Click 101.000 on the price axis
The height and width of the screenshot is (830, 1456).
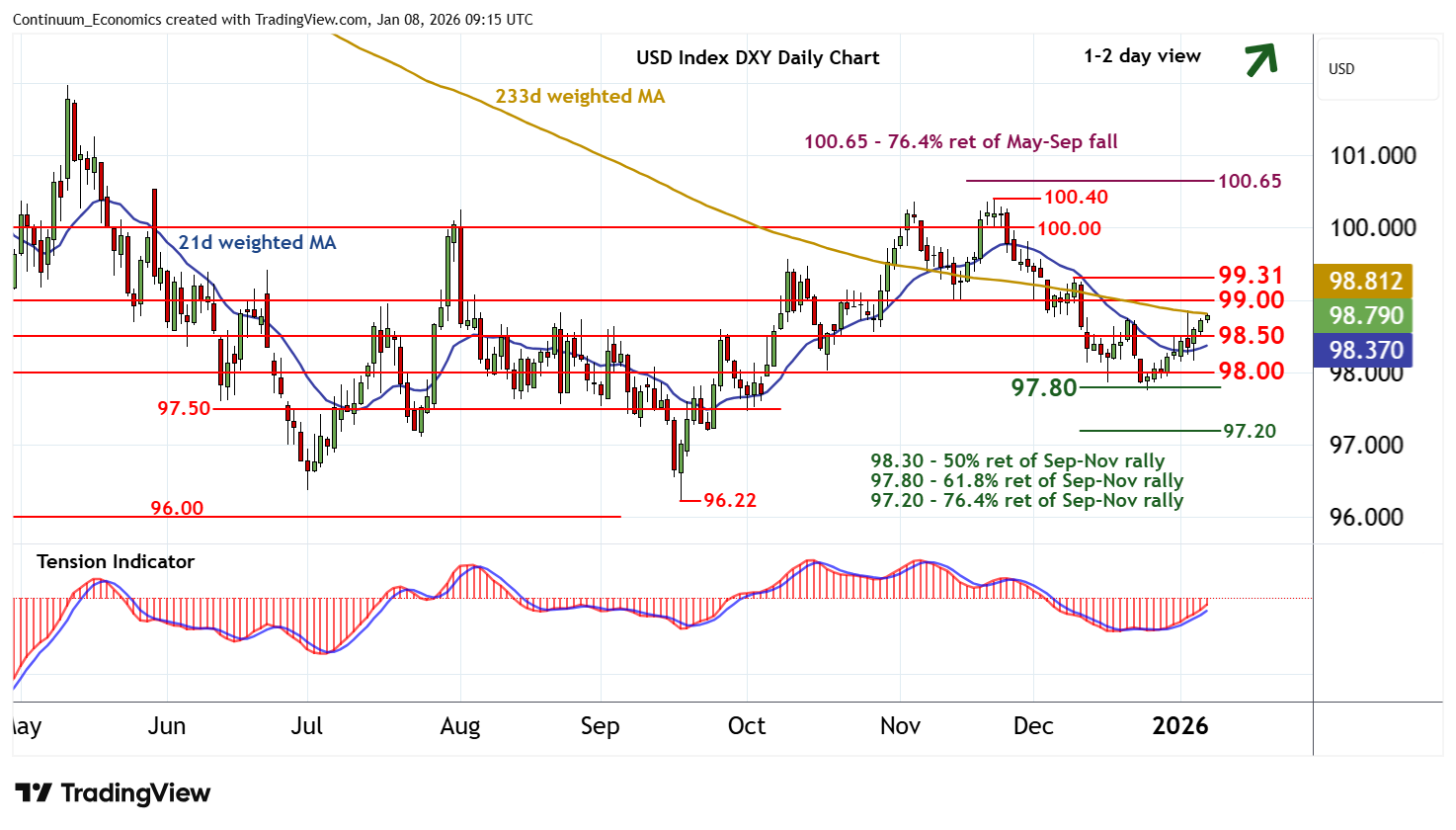(x=1372, y=156)
